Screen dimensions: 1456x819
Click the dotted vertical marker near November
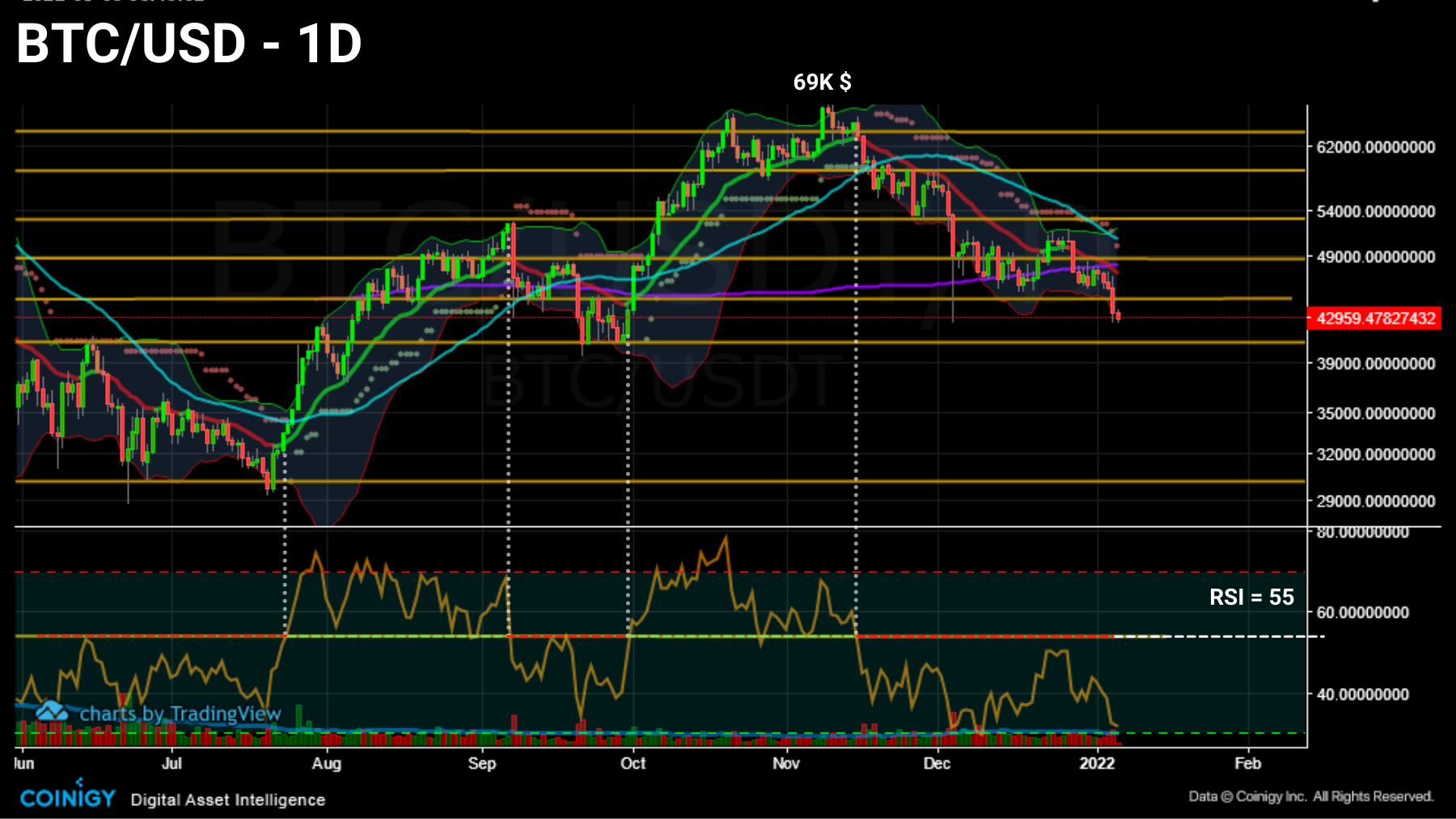pos(855,404)
